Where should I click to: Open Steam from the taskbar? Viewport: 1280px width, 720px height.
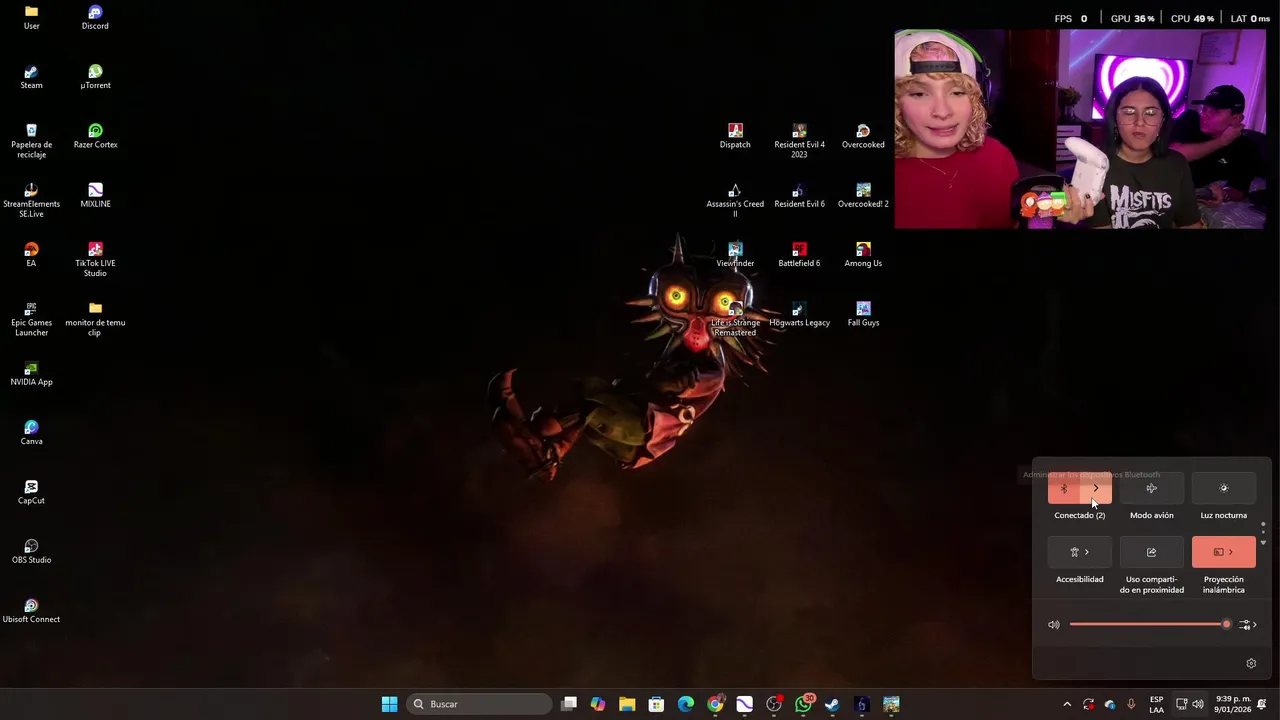(x=832, y=704)
